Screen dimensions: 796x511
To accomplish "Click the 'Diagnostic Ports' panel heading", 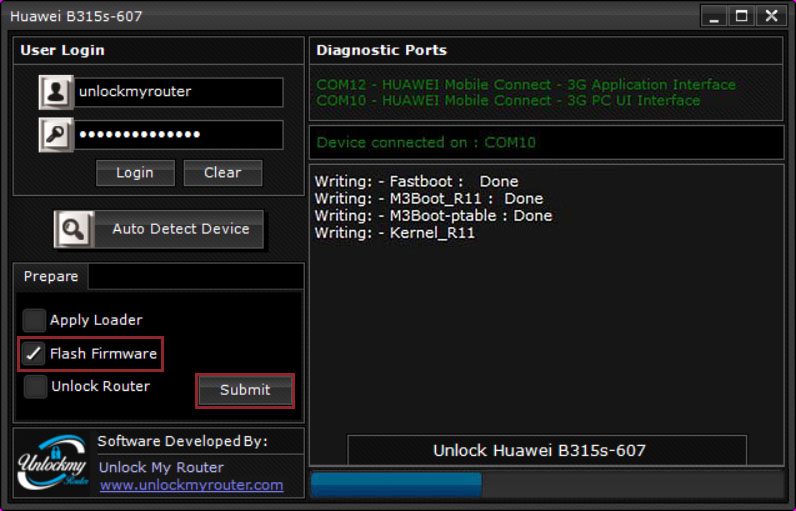I will pos(381,50).
